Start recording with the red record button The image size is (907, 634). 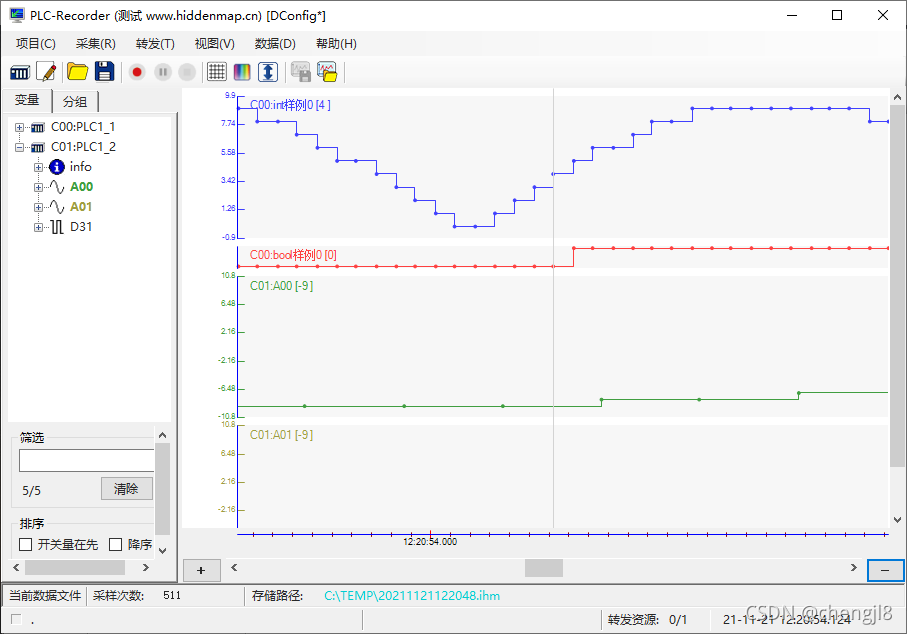pos(137,72)
